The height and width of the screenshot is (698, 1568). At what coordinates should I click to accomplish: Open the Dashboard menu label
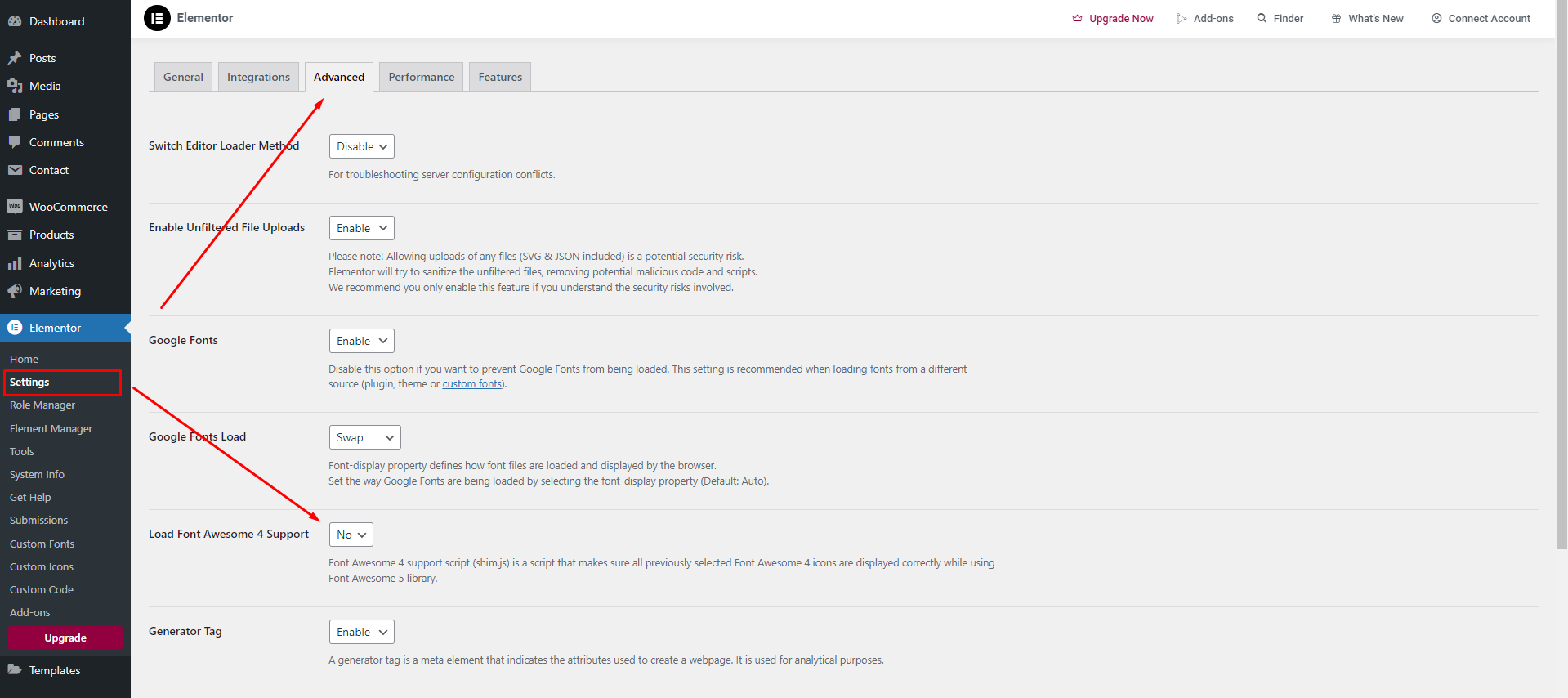click(56, 21)
